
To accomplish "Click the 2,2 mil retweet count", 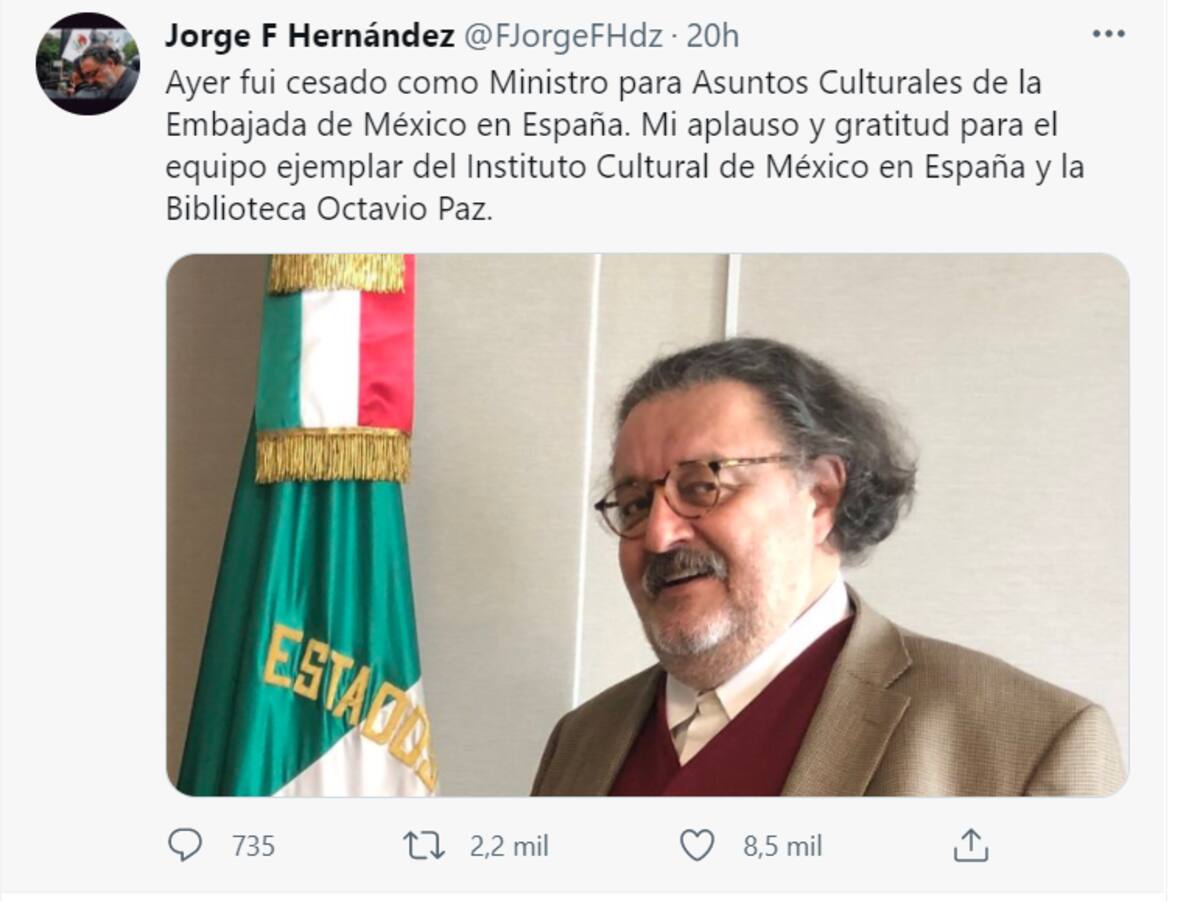I will tap(509, 846).
